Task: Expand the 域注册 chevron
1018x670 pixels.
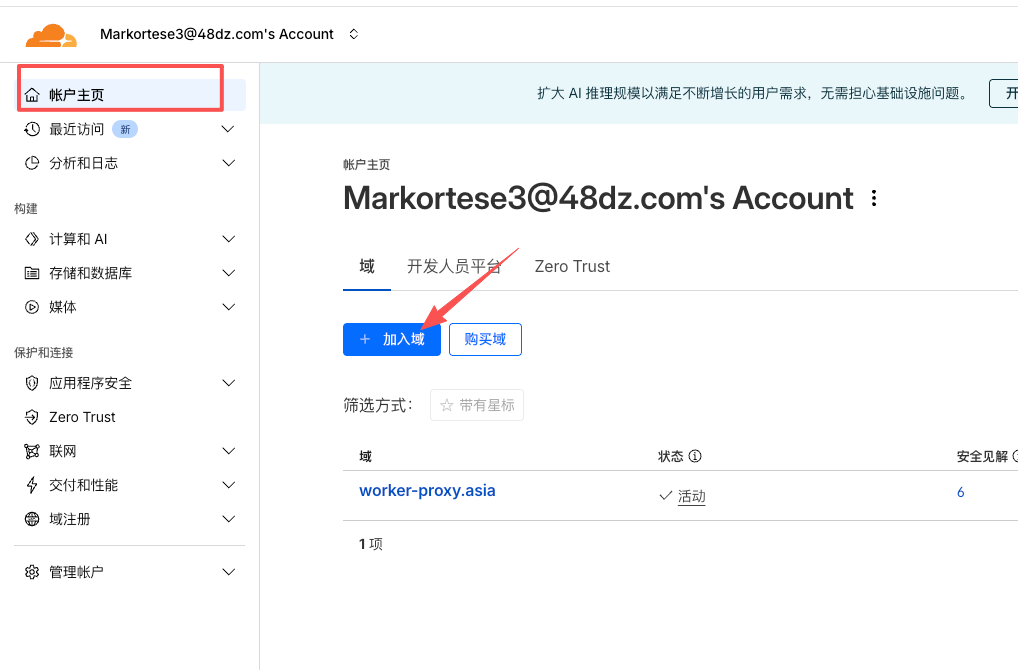Action: tap(228, 519)
